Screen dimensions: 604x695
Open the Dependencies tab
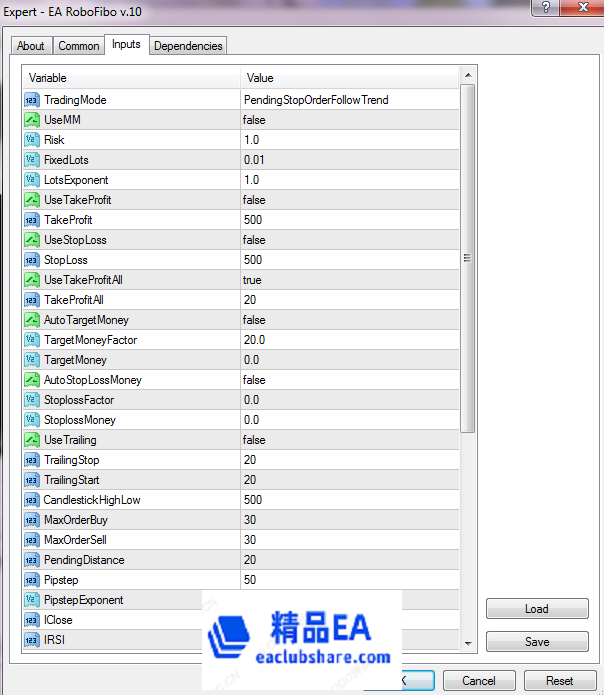pyautogui.click(x=189, y=46)
